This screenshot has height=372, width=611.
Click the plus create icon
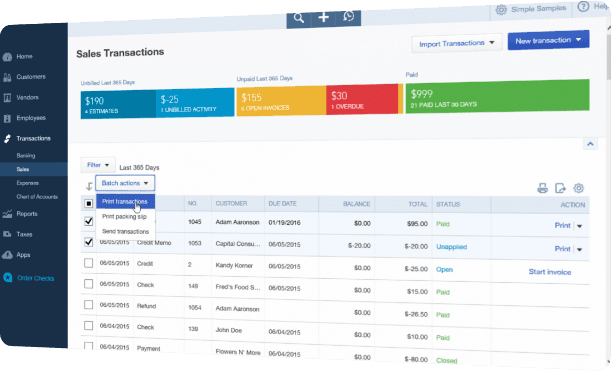point(323,17)
